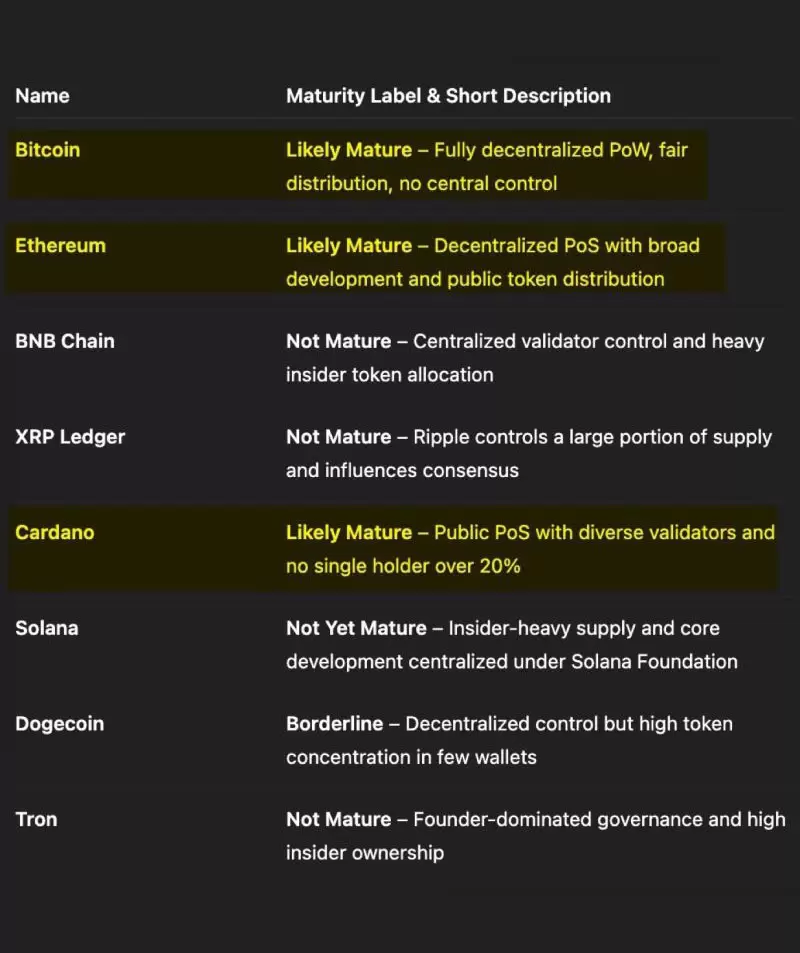Click Cardano's Likely Mature label
The width and height of the screenshot is (800, 953).
349,532
